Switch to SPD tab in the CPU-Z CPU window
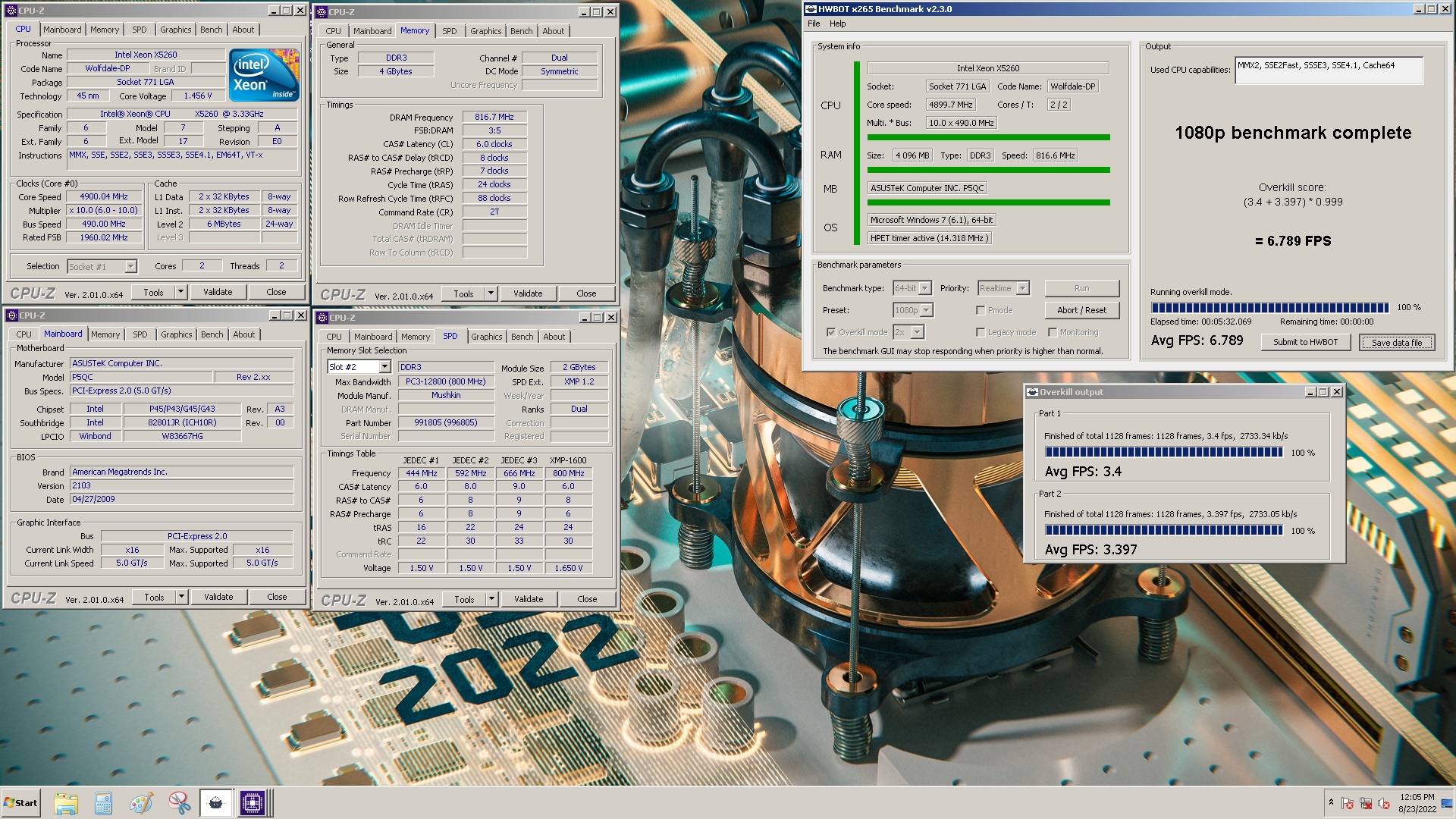1456x819 pixels. coord(139,30)
